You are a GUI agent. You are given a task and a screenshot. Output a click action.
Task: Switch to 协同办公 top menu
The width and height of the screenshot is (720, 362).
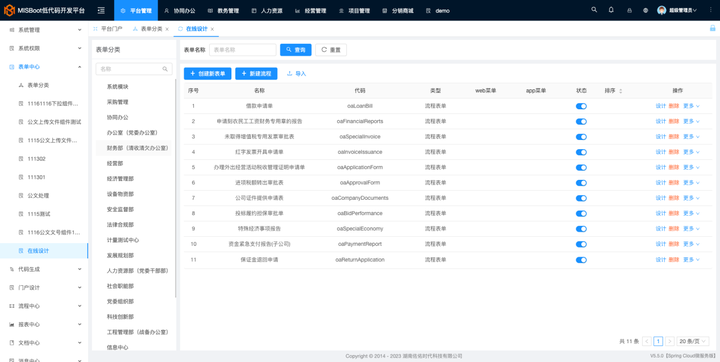[180, 10]
